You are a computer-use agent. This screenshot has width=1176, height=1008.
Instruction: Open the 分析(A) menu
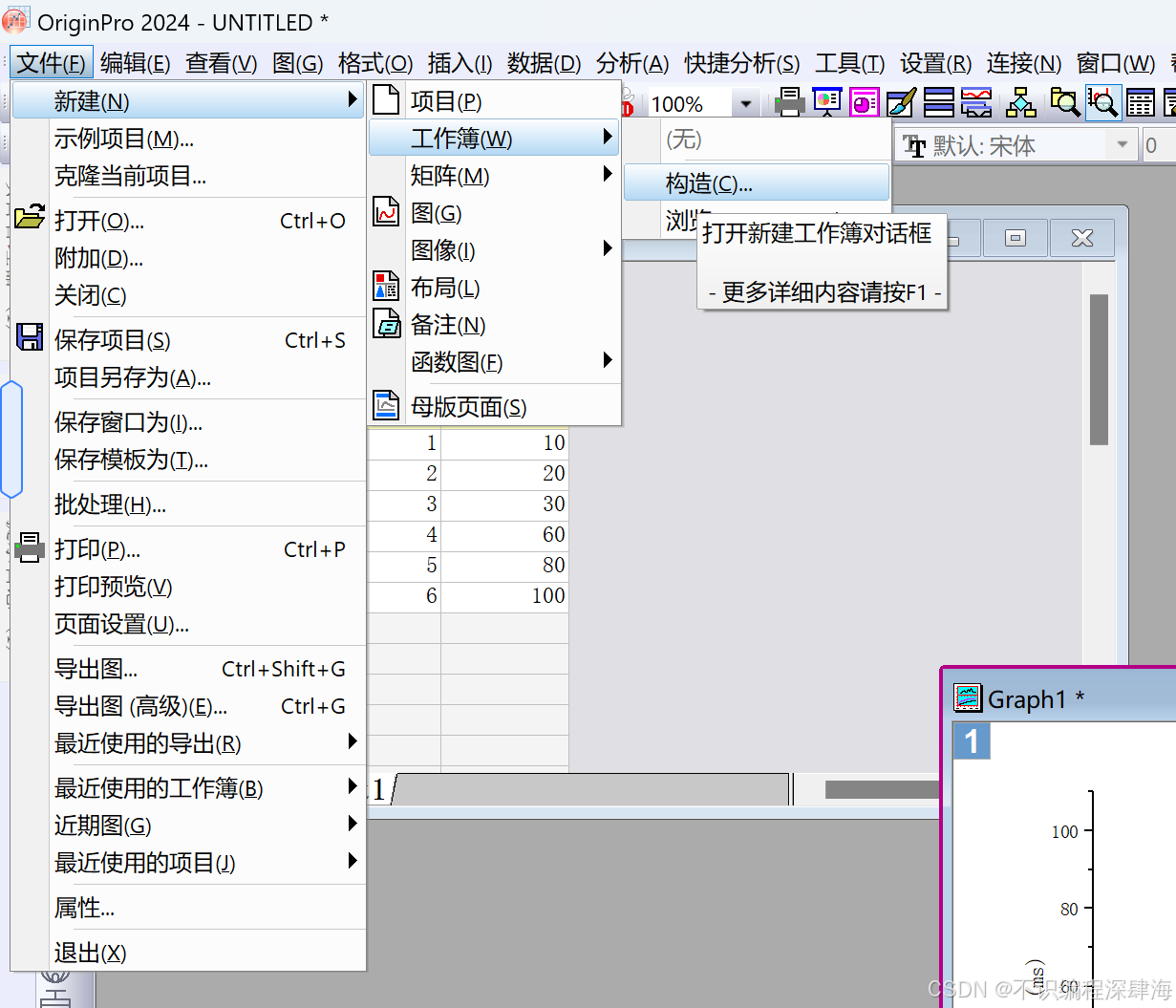[632, 63]
